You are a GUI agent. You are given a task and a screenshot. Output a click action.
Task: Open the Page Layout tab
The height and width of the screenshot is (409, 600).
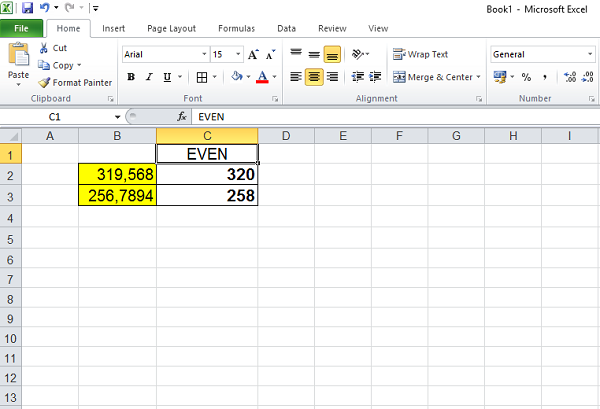click(171, 29)
